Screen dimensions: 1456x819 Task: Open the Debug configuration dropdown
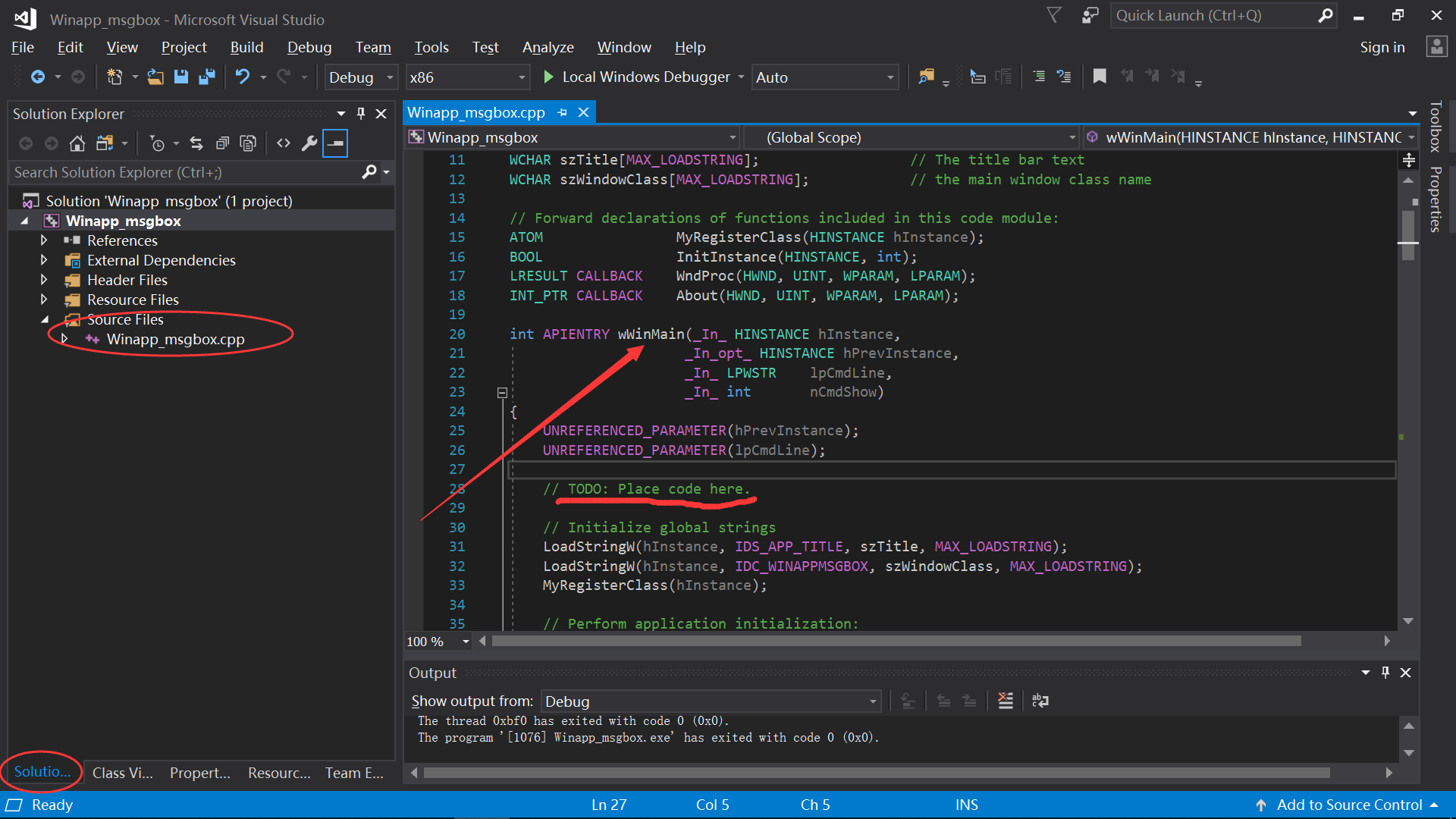point(361,77)
